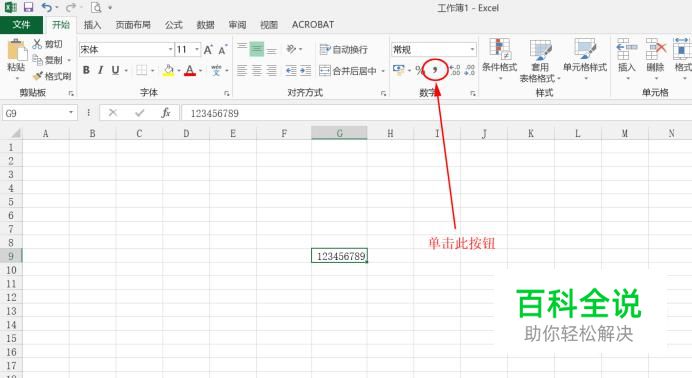Click the 剪切 (Cut) button
This screenshot has height=378, width=692.
pos(48,44)
